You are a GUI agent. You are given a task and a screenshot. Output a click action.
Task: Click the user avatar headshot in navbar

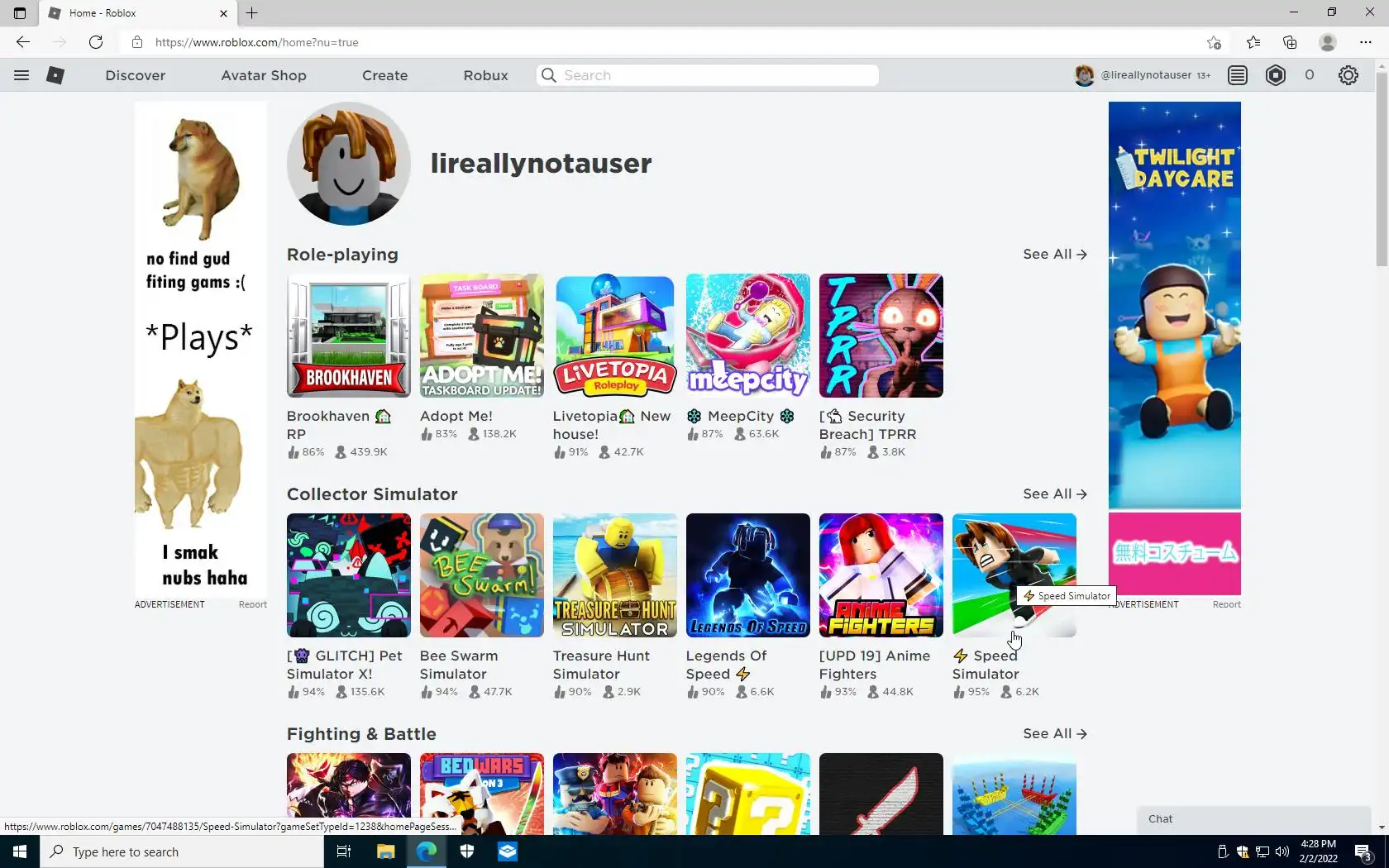[x=1084, y=75]
